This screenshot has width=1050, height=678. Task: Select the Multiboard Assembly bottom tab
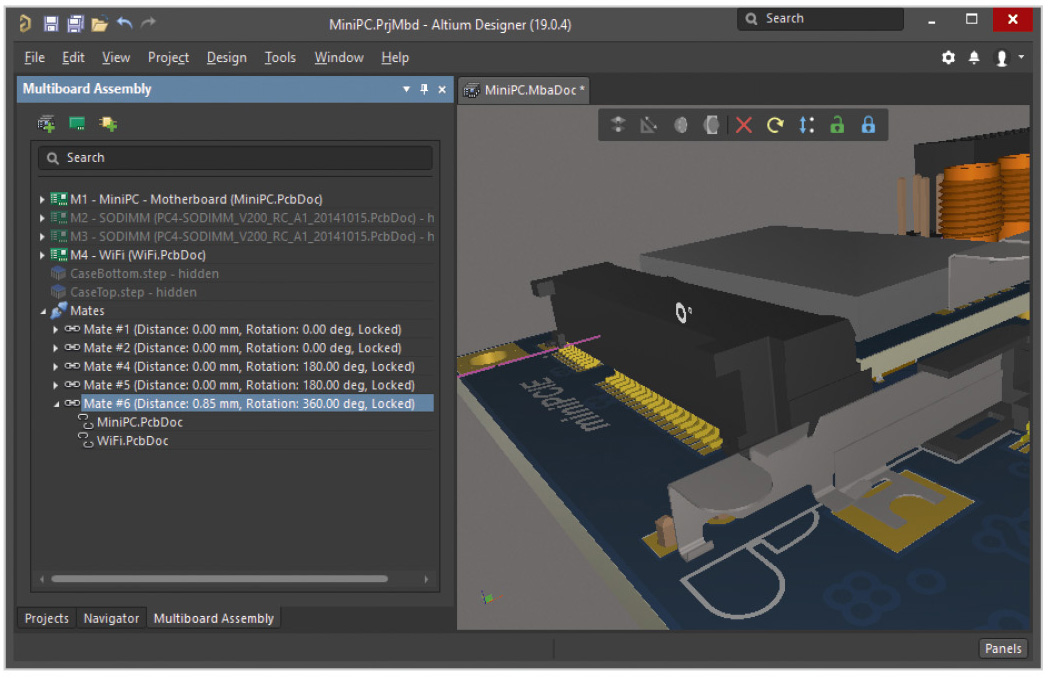pos(214,618)
